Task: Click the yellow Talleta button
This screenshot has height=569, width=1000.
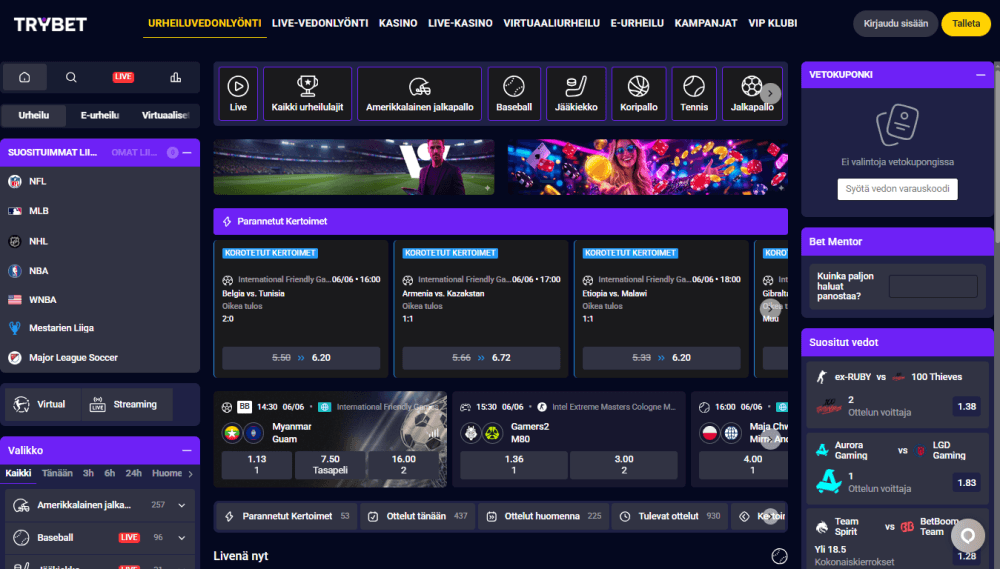Action: coord(966,24)
